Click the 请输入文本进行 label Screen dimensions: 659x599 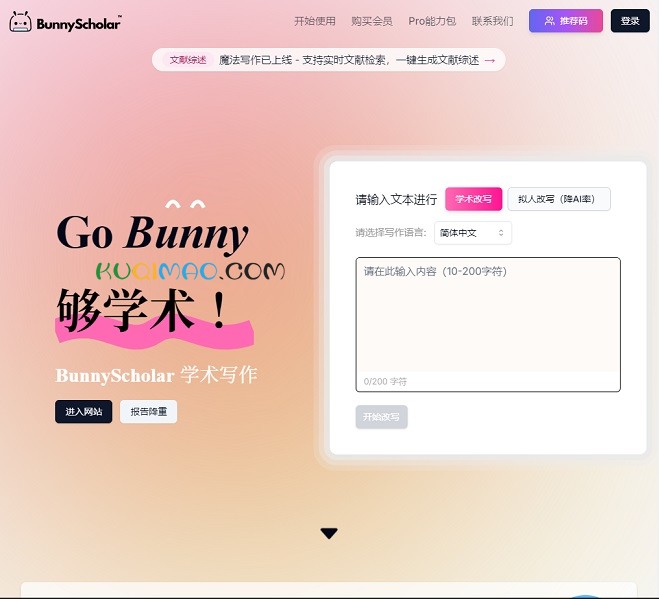pos(396,199)
